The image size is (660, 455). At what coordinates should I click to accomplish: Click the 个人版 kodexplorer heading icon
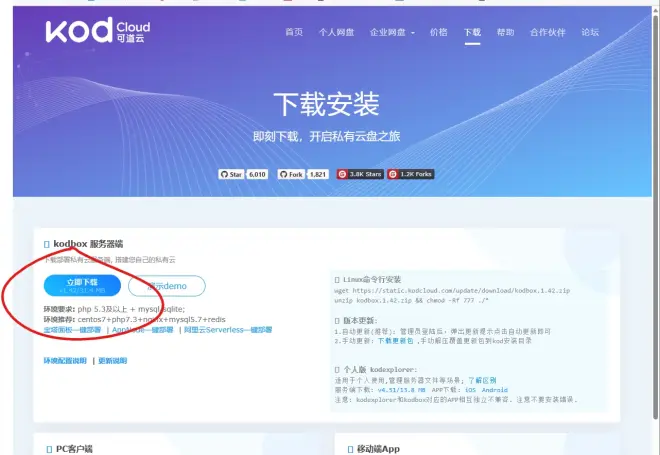tap(337, 370)
